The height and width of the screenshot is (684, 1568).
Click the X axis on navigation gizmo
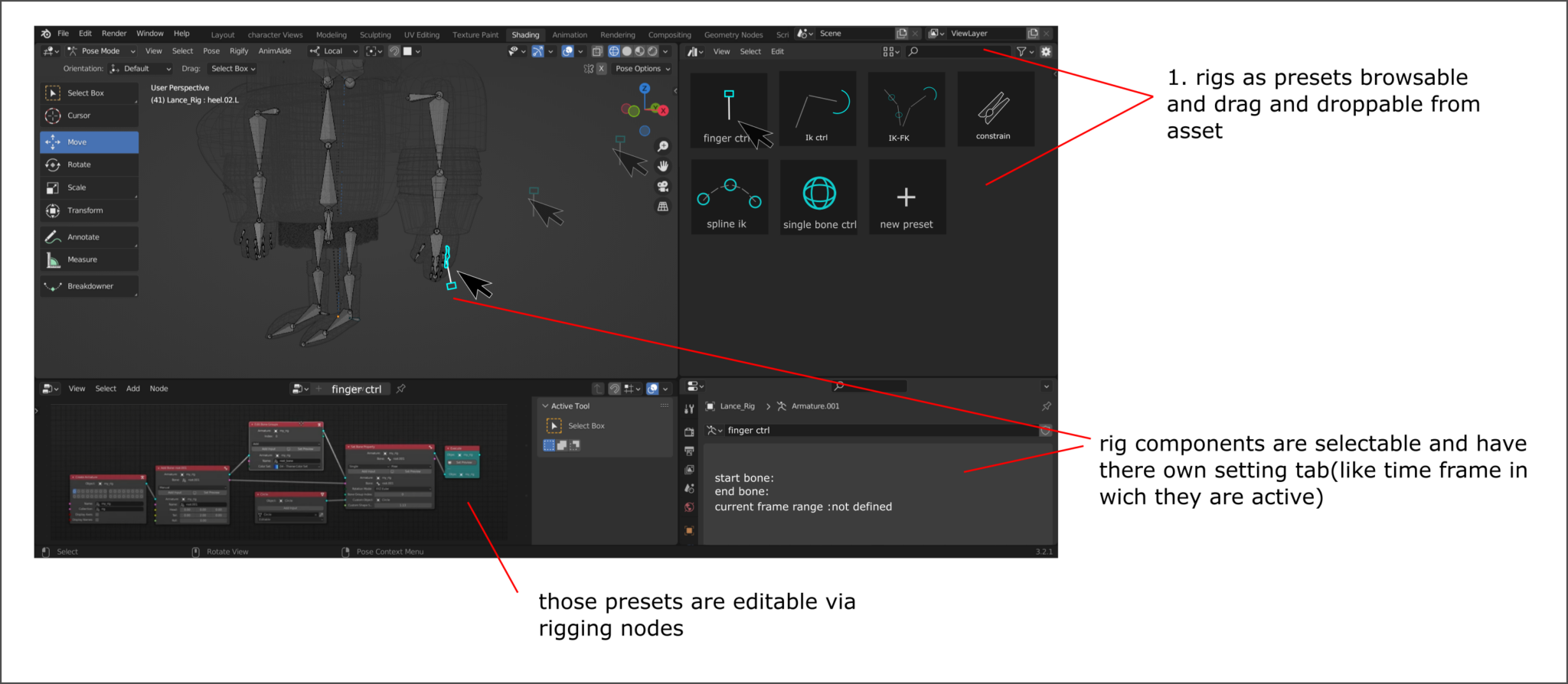coord(663,111)
